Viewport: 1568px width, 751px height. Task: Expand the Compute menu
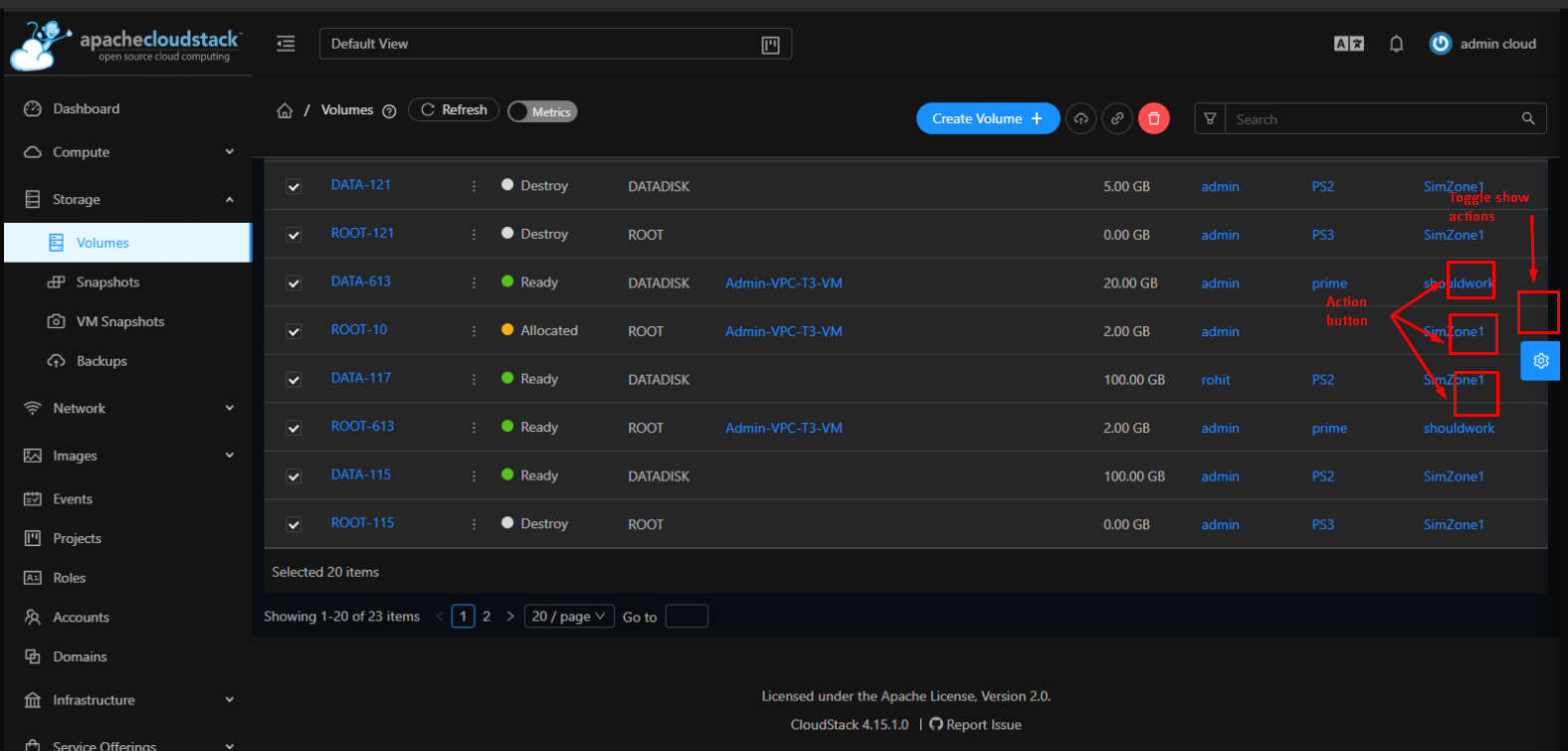coord(128,152)
